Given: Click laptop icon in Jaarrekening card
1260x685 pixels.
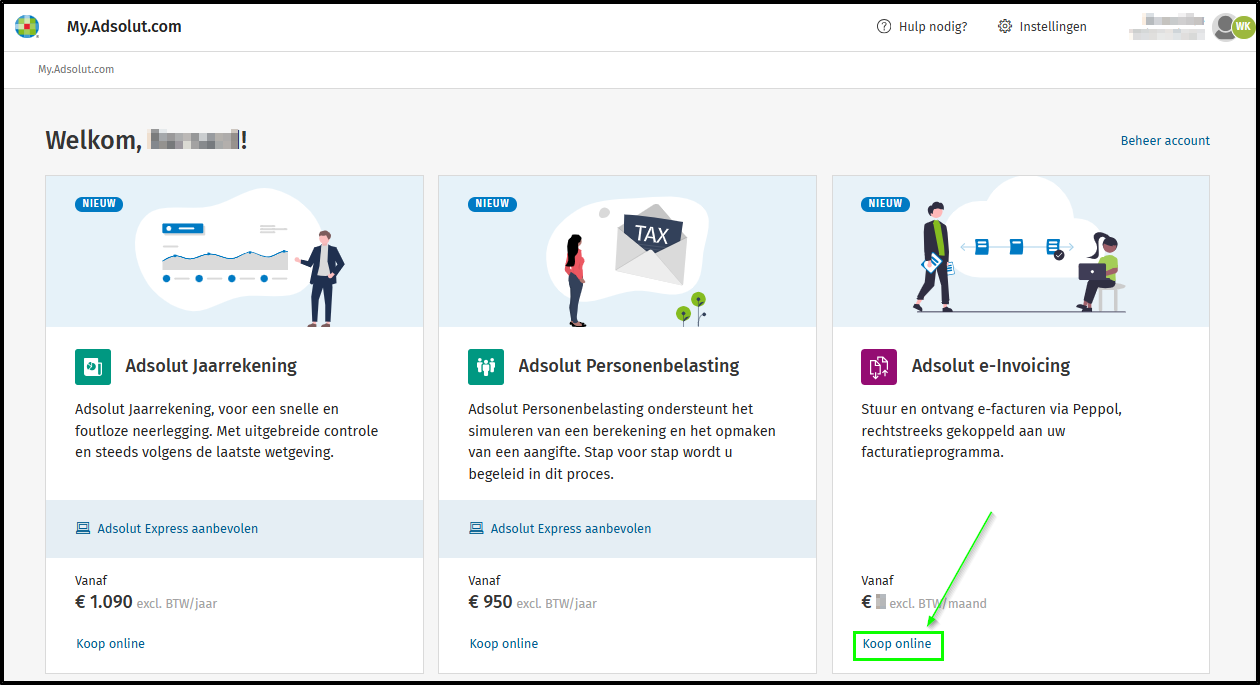Looking at the screenshot, I should pyautogui.click(x=83, y=528).
